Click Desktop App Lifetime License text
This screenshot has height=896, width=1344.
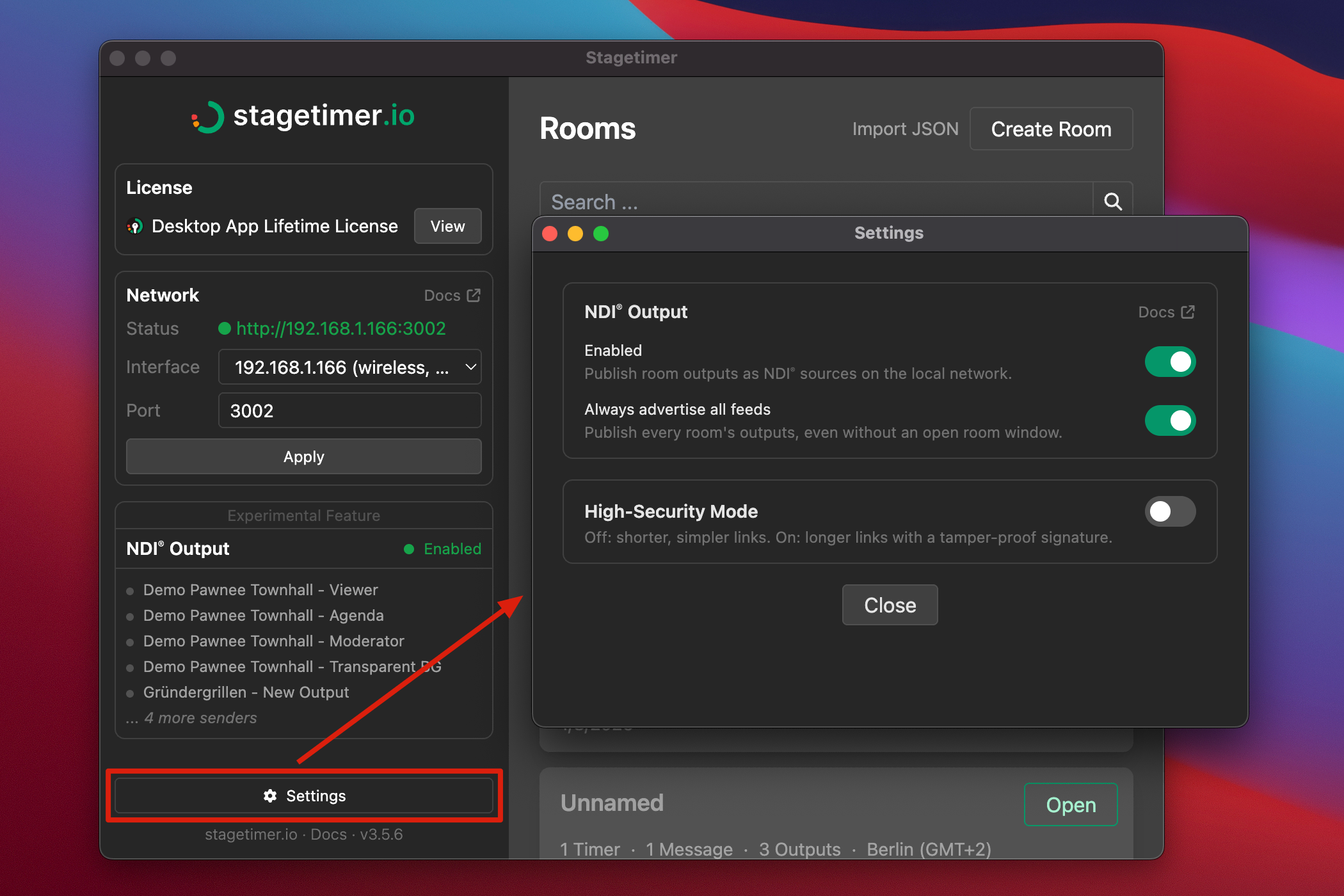pos(275,226)
